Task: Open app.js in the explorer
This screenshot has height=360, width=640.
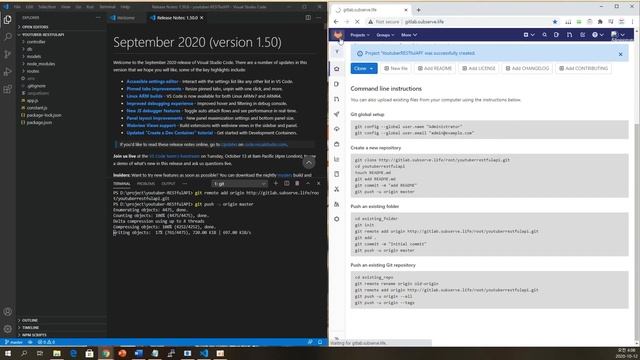Action: coord(32,100)
